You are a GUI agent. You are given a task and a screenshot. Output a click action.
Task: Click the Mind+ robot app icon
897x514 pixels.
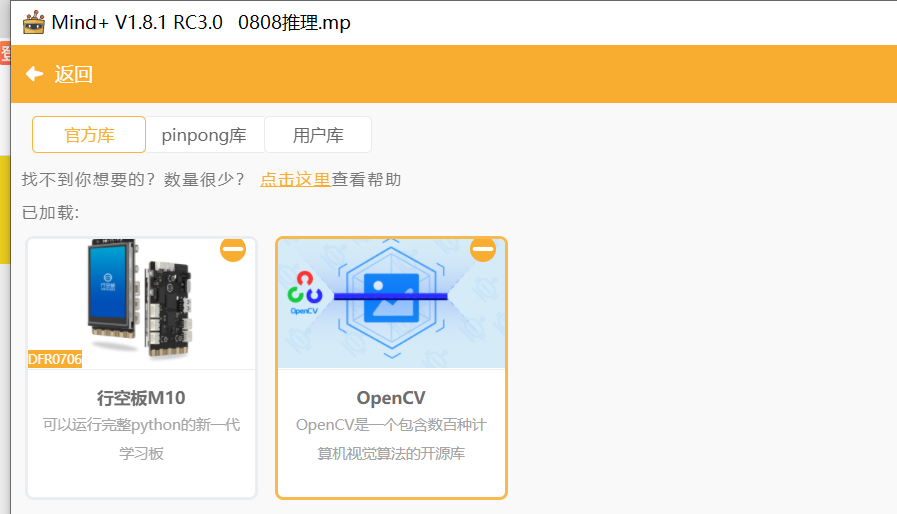(34, 22)
